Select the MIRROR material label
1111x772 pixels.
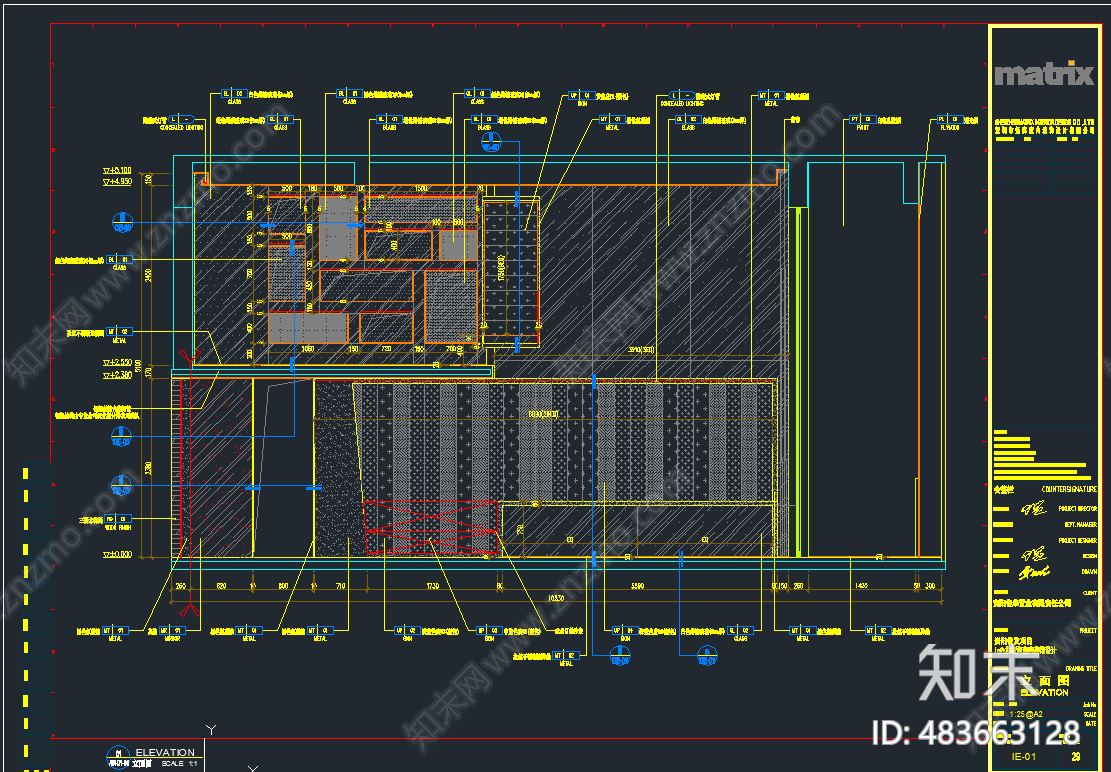(x=172, y=639)
